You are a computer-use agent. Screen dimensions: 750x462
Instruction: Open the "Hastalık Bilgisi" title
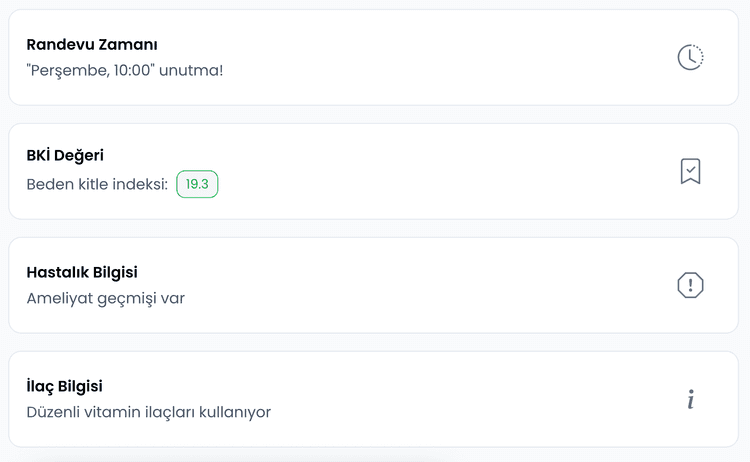click(x=82, y=272)
